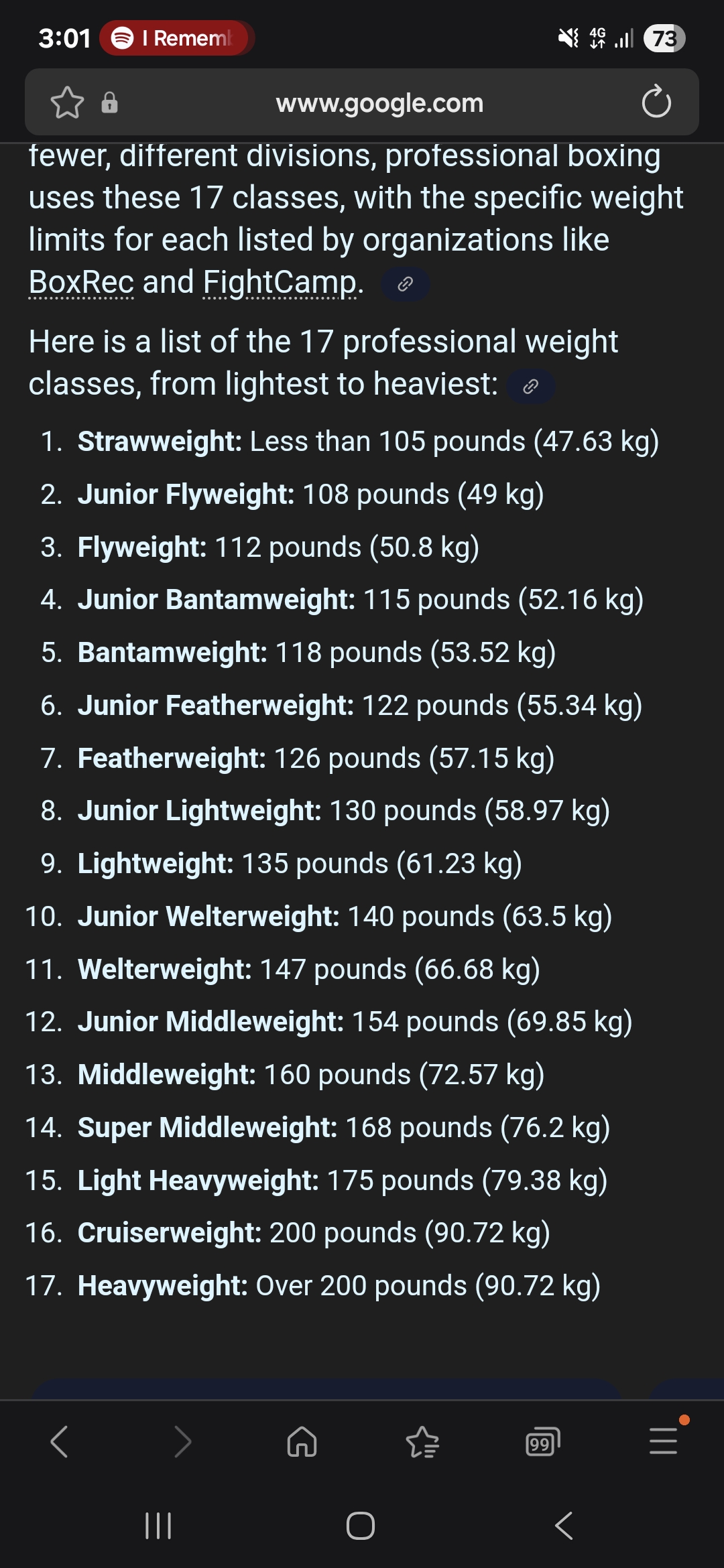Tap the source link chip after 'heaviest:'
Image resolution: width=724 pixels, height=1568 pixels.
[530, 387]
